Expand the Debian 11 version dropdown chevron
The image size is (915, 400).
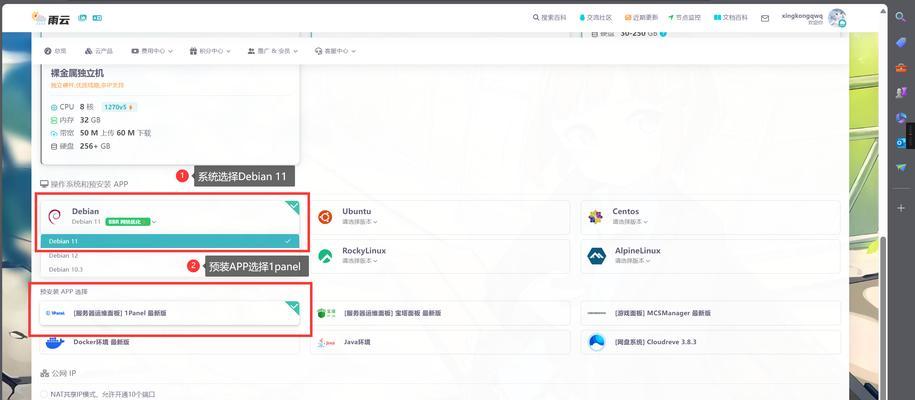(x=154, y=222)
